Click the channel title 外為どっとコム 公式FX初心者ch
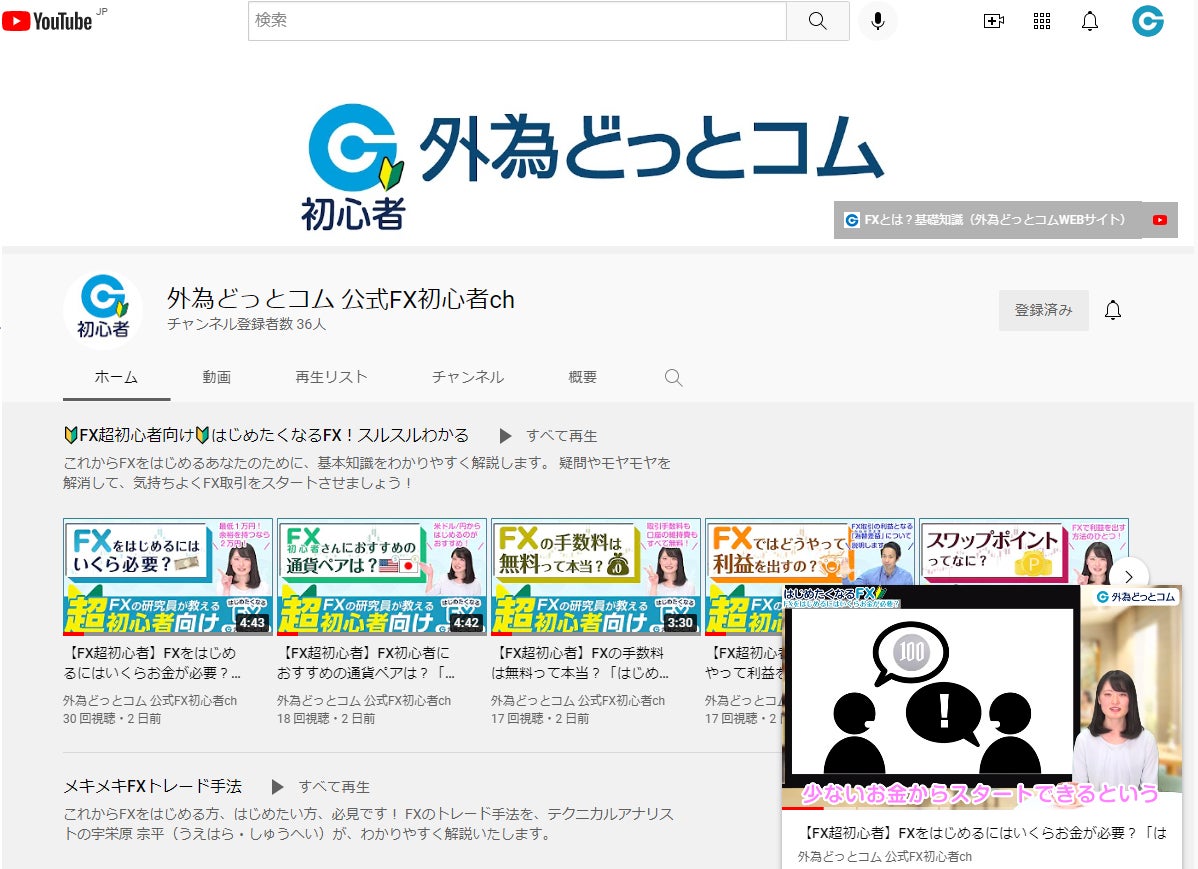 [341, 299]
